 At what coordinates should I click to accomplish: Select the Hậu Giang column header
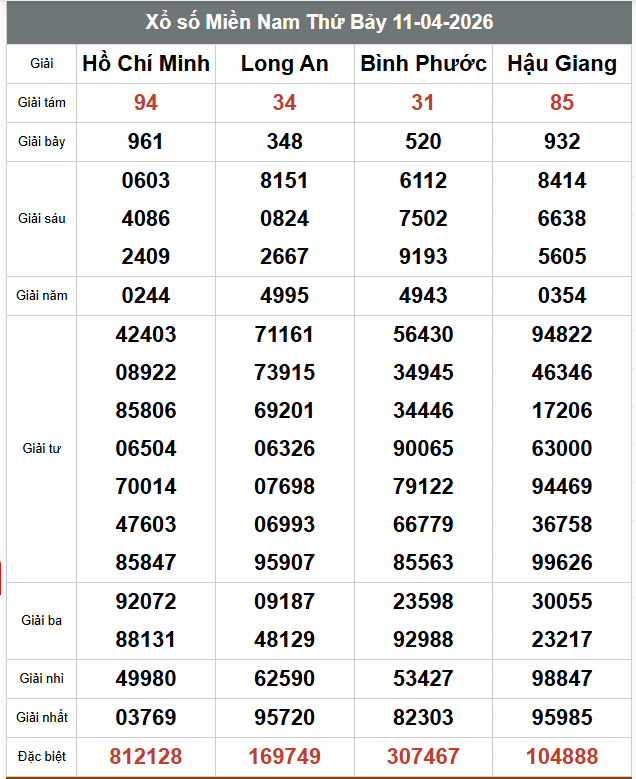[x=562, y=64]
